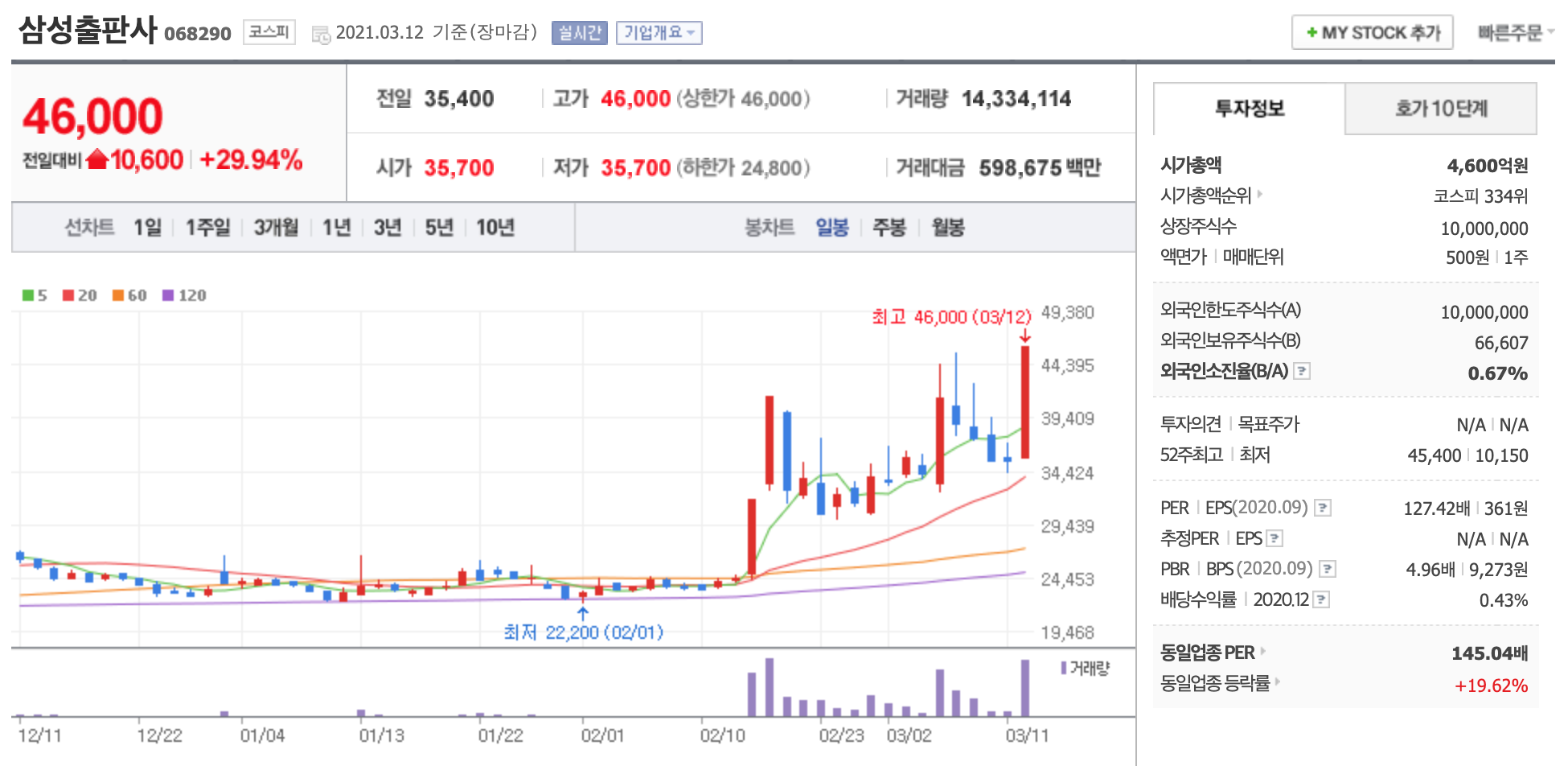Click the 동일업종 등락률 value +19.62%

[x=1492, y=686]
